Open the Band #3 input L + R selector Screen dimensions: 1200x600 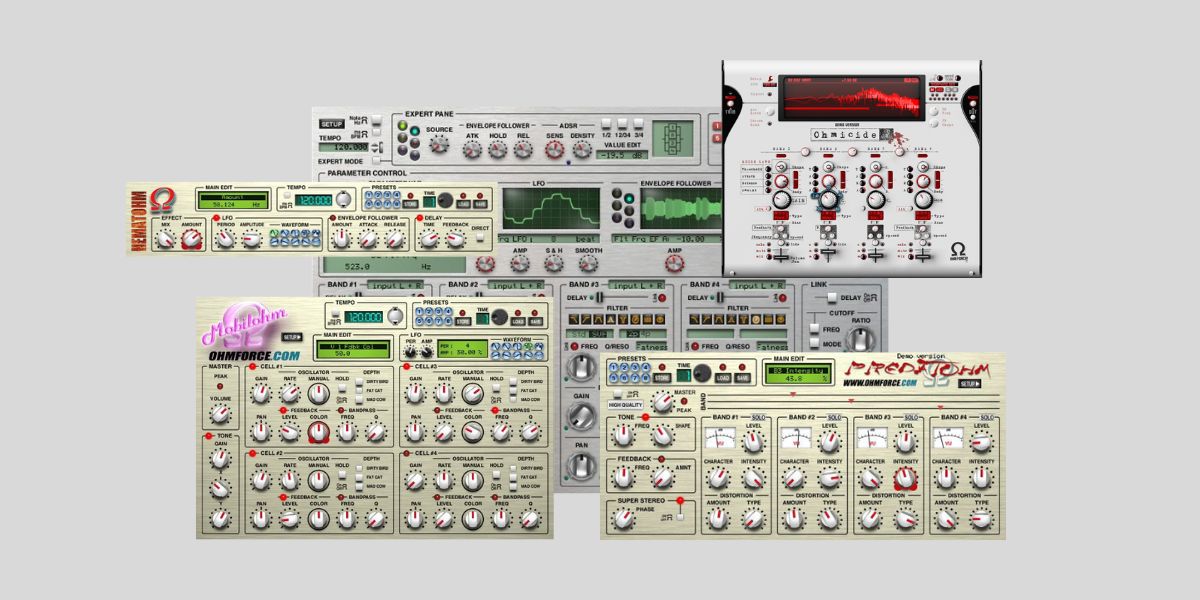click(636, 286)
